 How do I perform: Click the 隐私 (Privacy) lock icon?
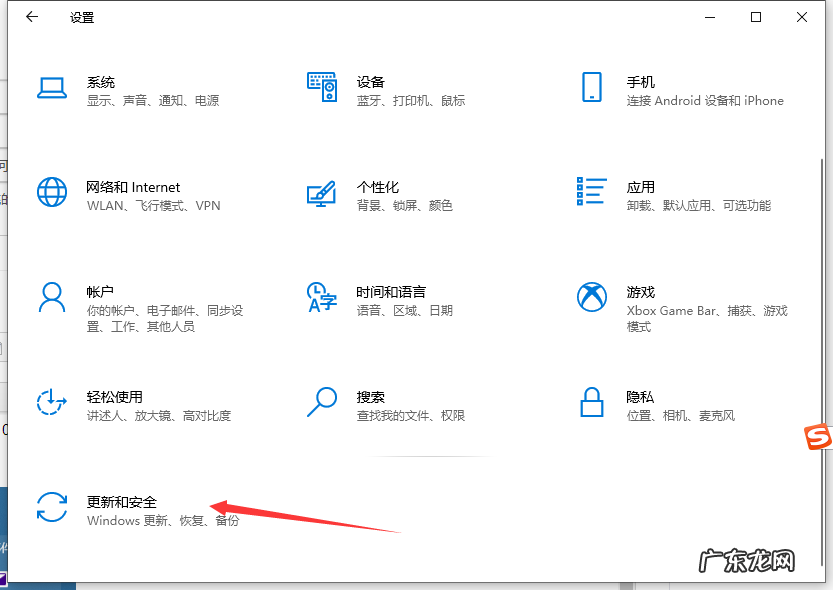[x=592, y=402]
